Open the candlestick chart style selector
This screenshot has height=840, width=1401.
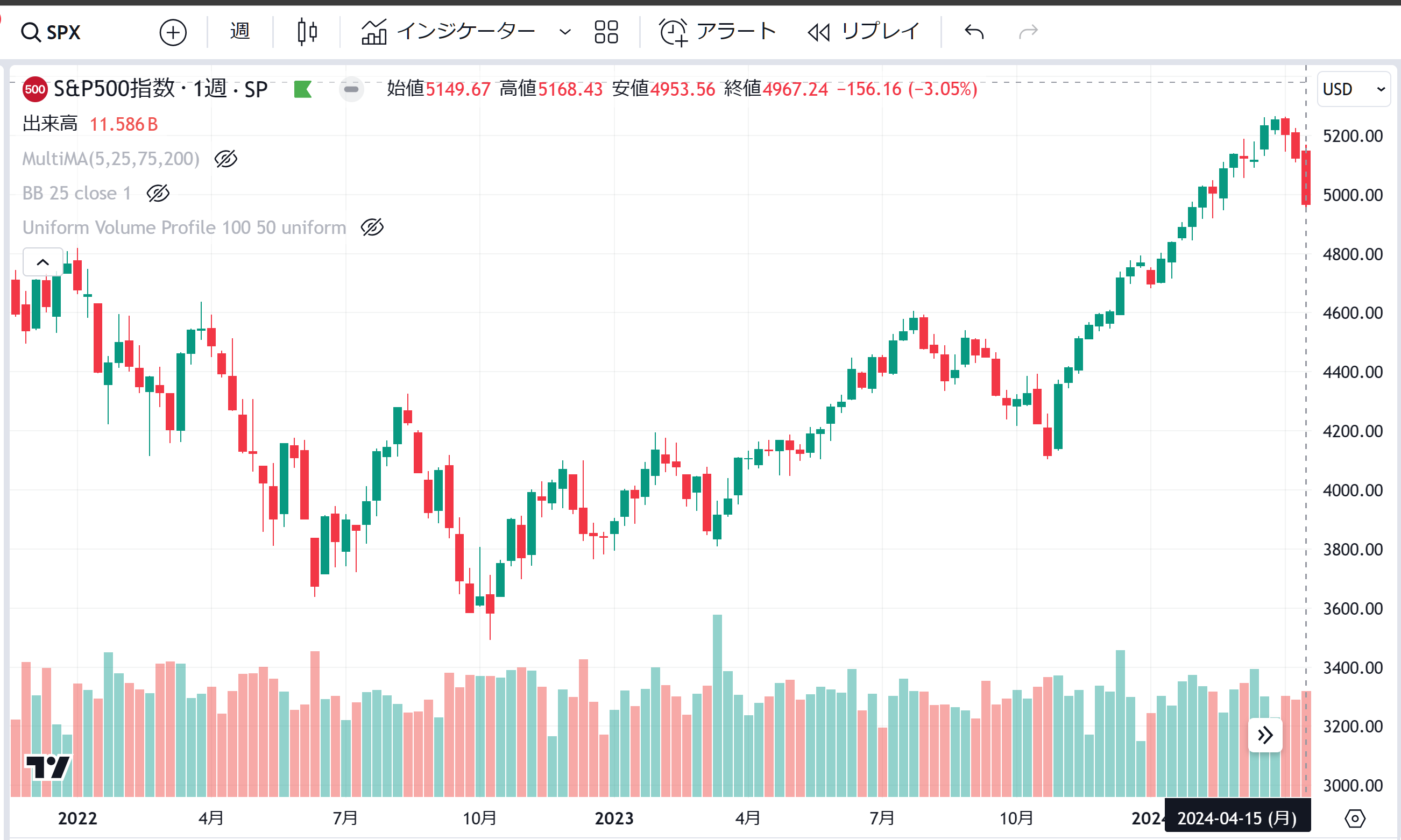coord(308,32)
